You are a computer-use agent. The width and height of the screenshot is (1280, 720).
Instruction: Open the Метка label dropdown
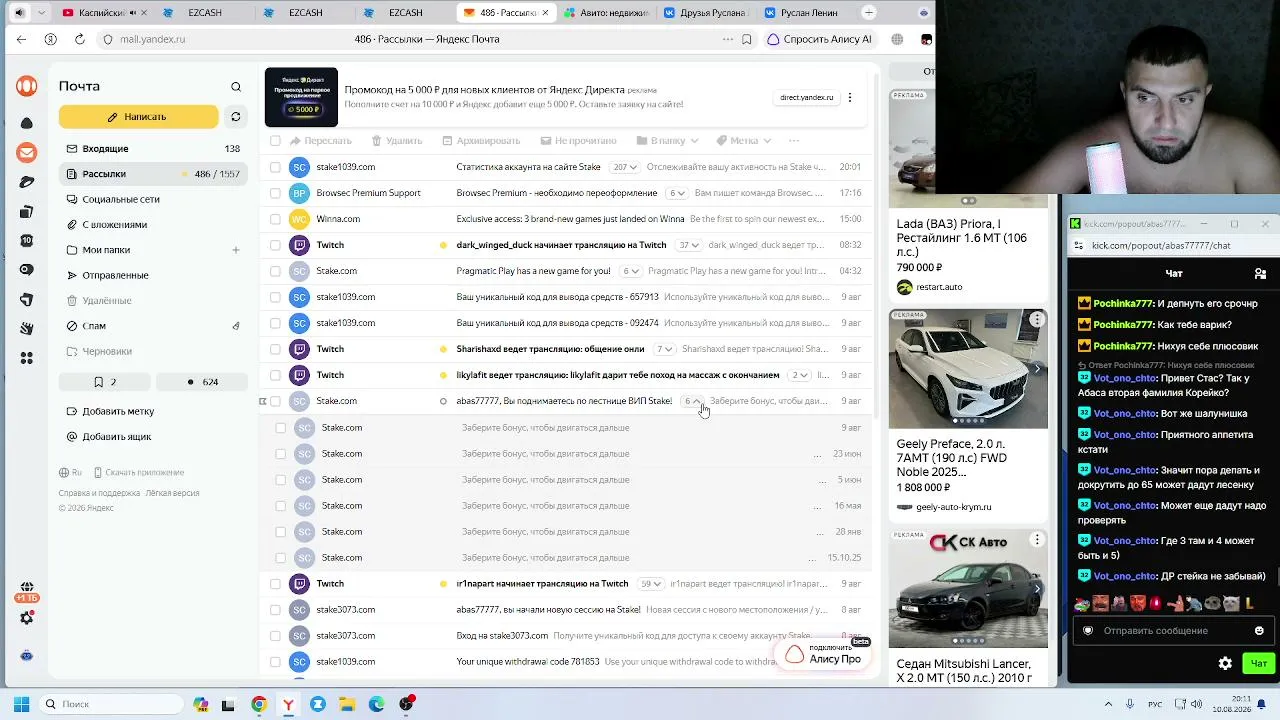pyautogui.click(x=744, y=141)
